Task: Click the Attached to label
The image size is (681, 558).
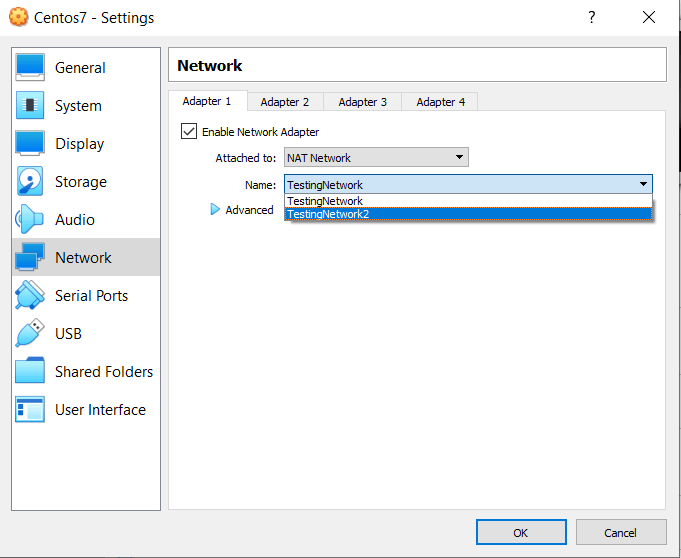Action: click(246, 158)
